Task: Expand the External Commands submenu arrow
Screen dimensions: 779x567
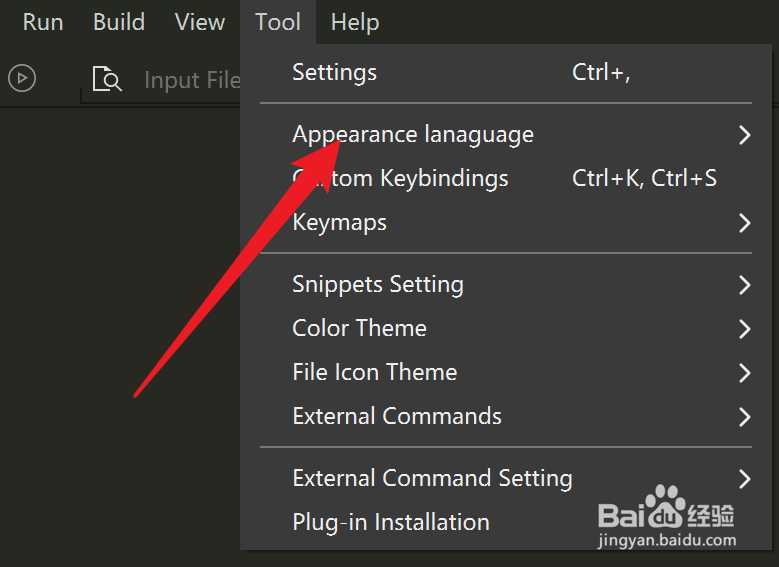Action: [x=743, y=416]
